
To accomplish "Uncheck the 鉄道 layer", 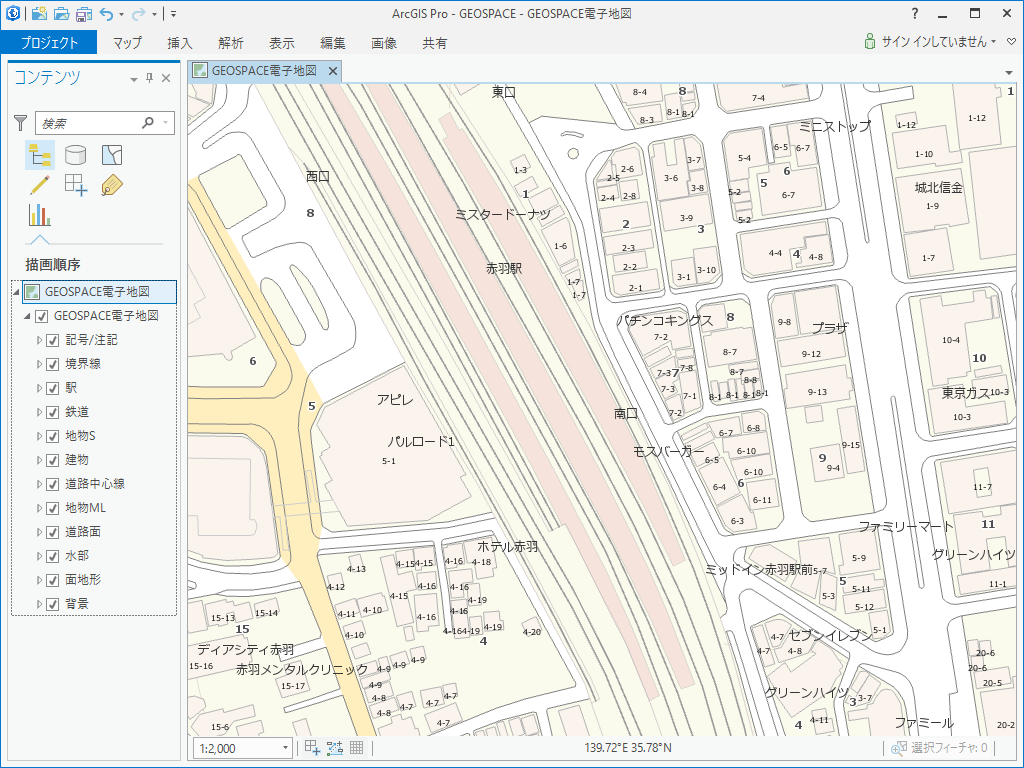I will [x=53, y=413].
